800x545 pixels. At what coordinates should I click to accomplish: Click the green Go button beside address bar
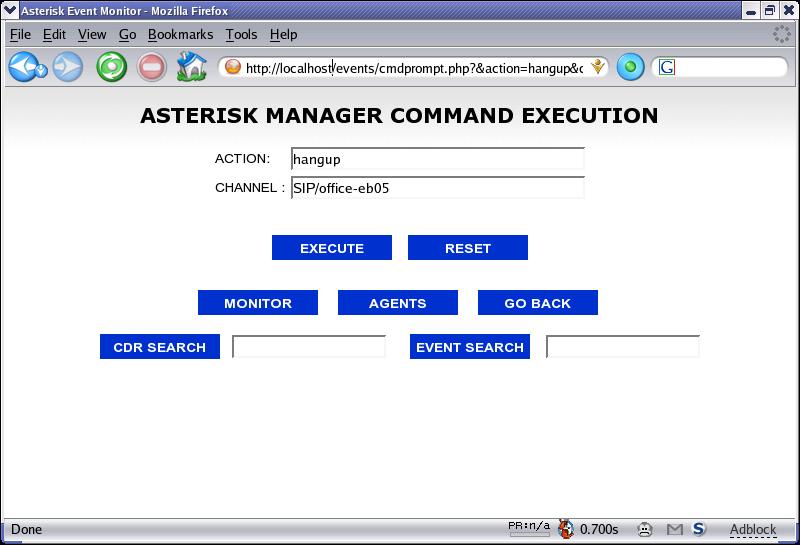[x=630, y=67]
